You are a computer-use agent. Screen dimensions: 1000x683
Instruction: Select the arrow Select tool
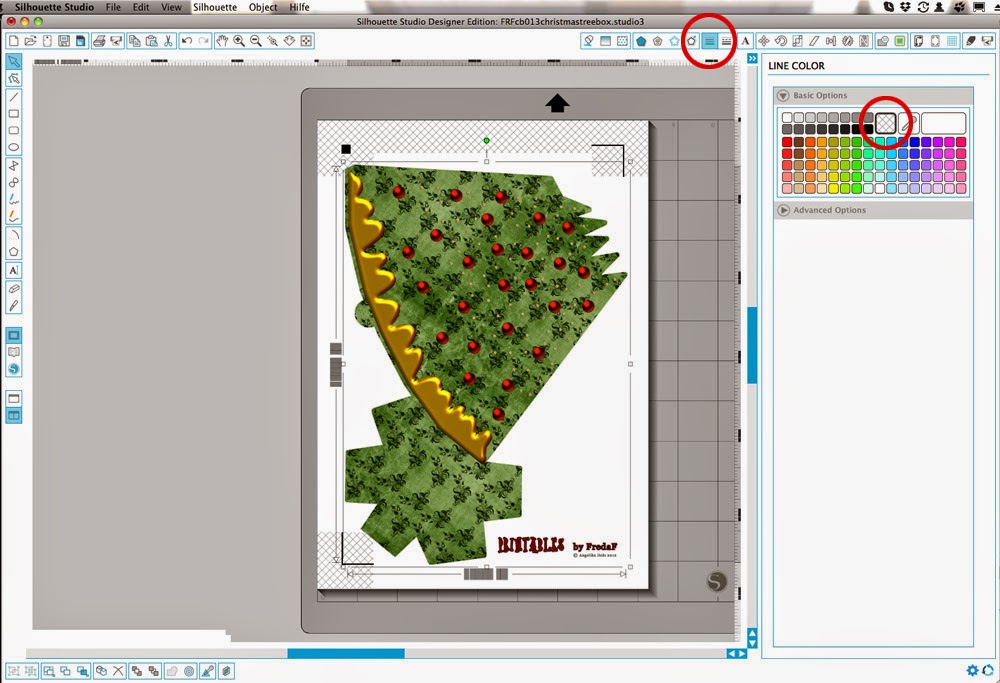(x=13, y=61)
